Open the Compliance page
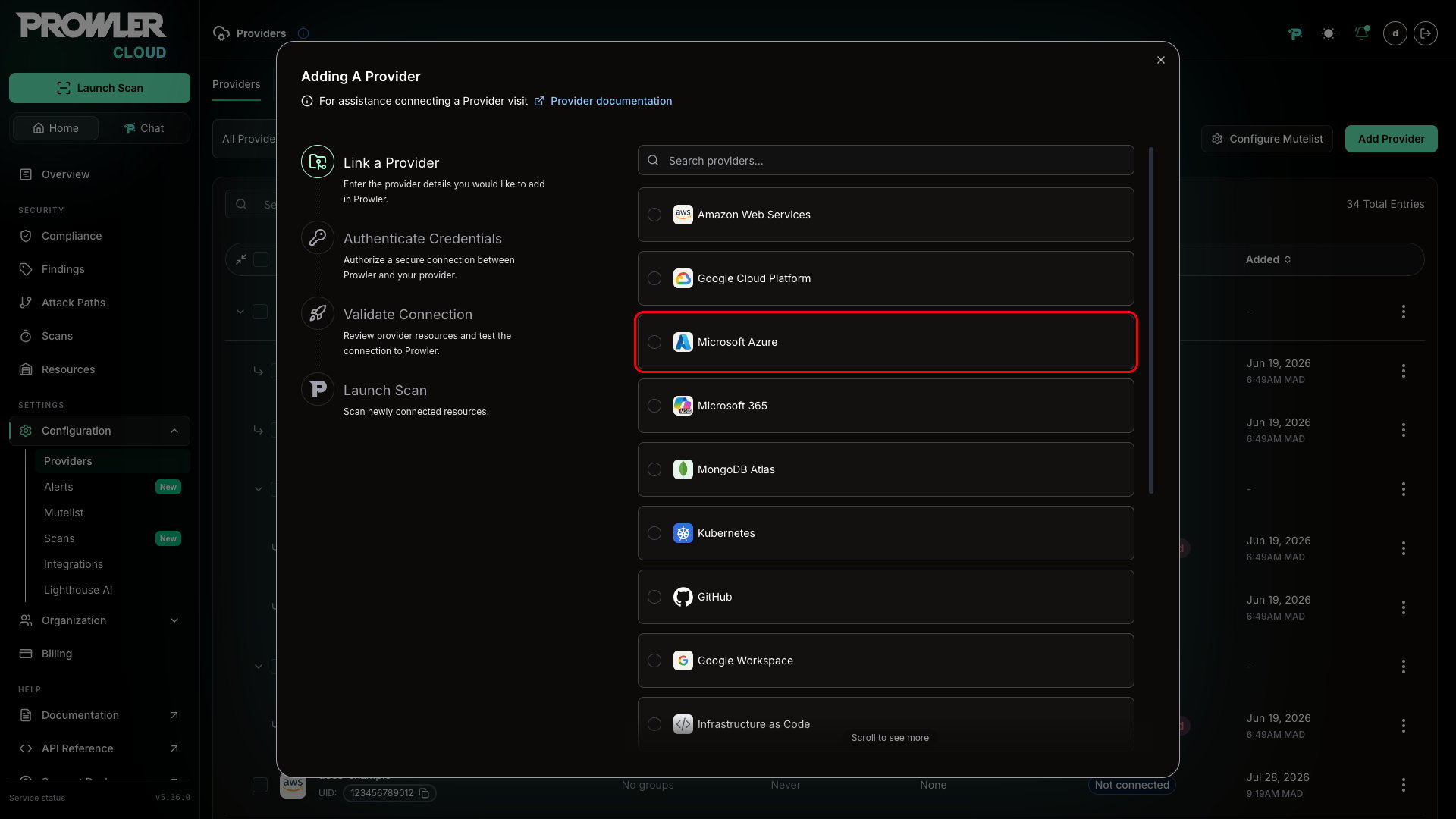The height and width of the screenshot is (819, 1456). point(71,236)
